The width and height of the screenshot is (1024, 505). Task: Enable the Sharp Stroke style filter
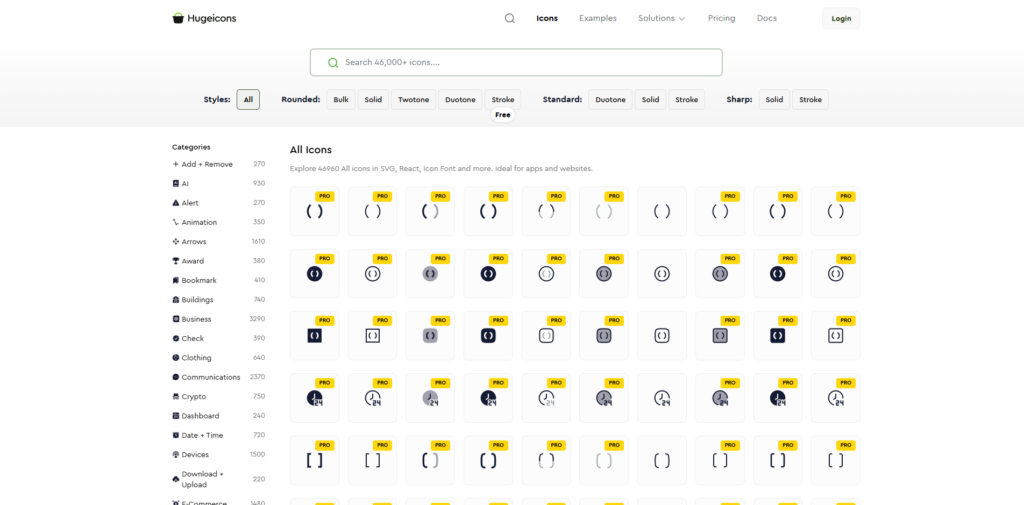(x=810, y=100)
